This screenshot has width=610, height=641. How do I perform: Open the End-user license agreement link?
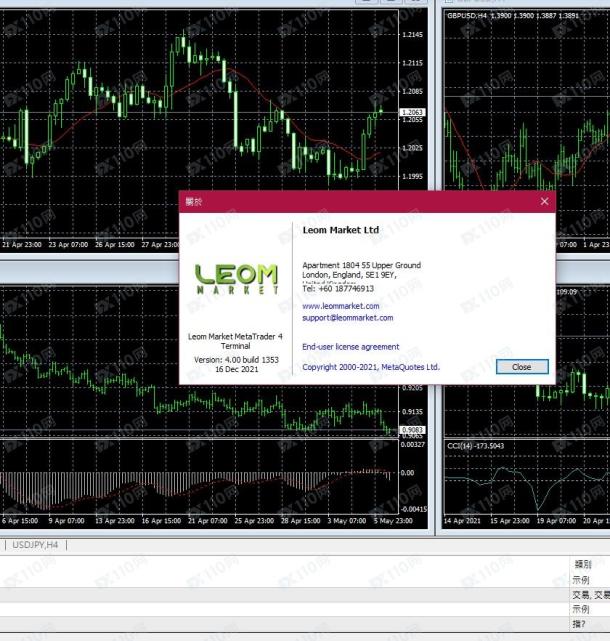pos(350,347)
